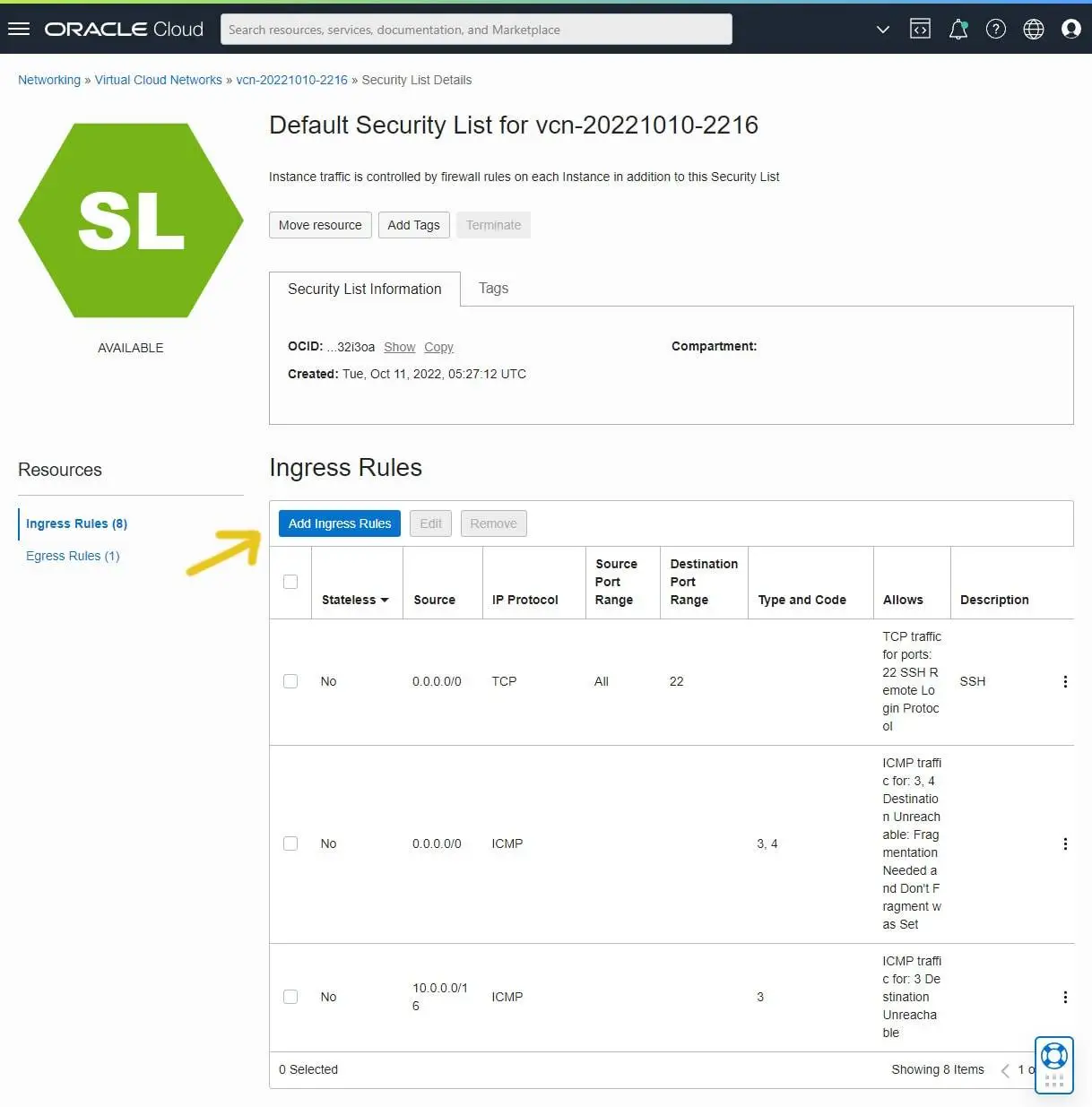The width and height of the screenshot is (1092, 1107).
Task: View announcements via the bell icon
Action: pyautogui.click(x=958, y=30)
